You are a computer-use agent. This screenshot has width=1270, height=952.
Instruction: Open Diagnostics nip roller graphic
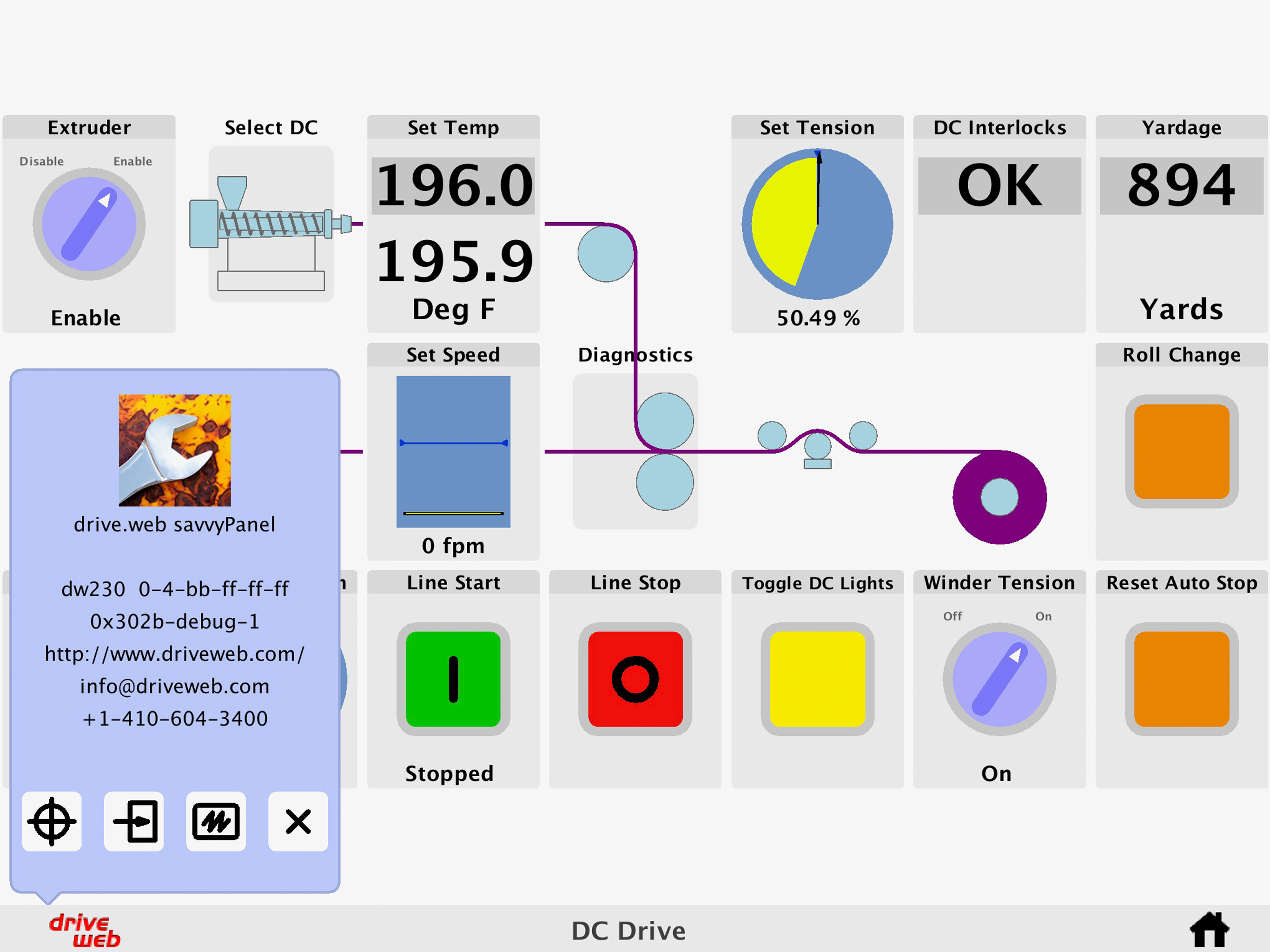(x=635, y=451)
